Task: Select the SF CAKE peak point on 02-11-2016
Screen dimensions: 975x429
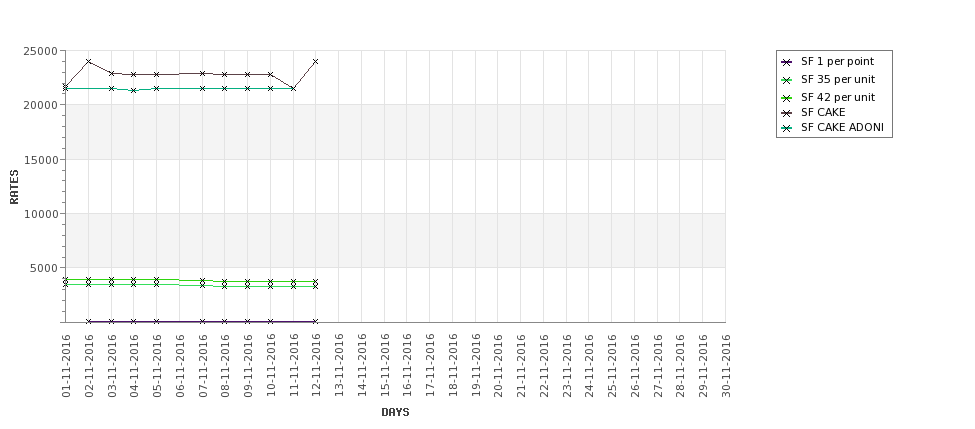Action: tap(88, 62)
